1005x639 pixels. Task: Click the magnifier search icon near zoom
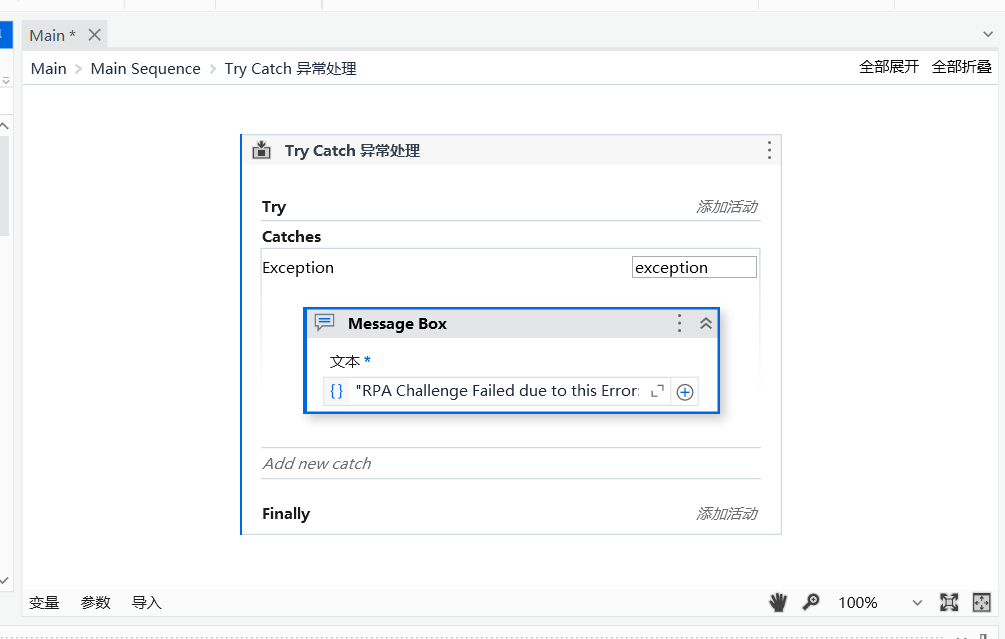811,602
